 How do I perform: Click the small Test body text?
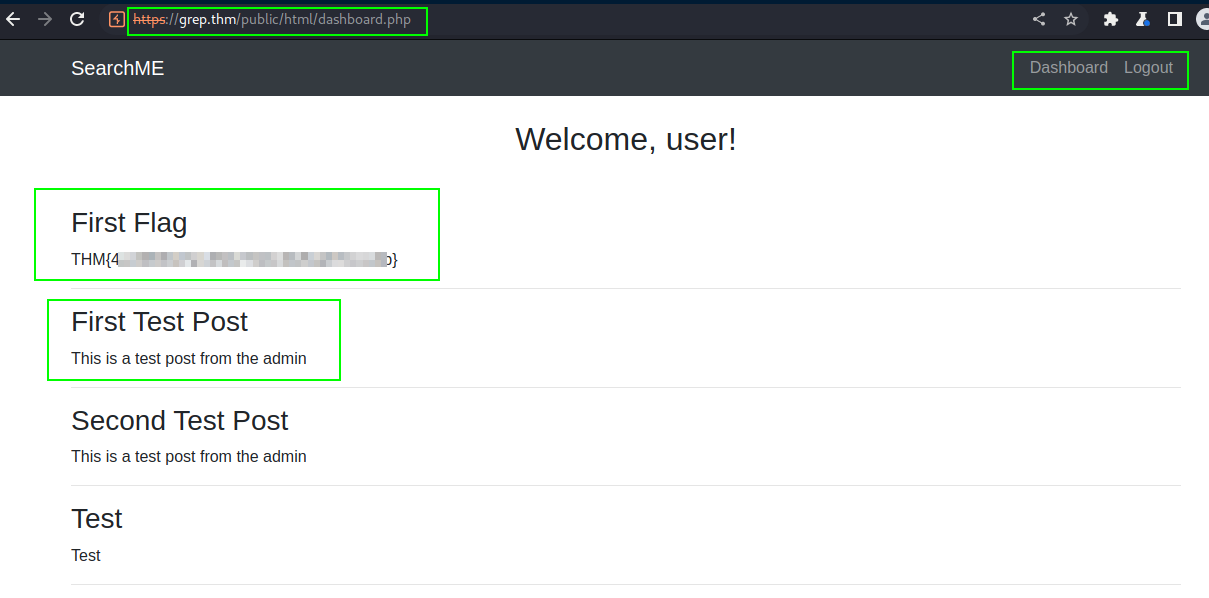coord(86,555)
